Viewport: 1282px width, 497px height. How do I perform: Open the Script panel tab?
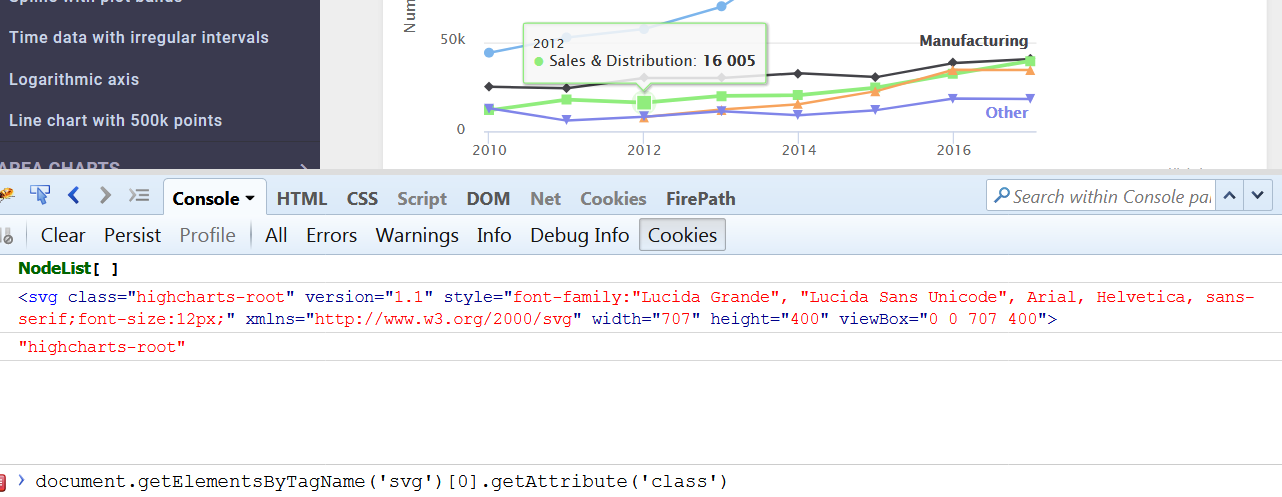(422, 199)
